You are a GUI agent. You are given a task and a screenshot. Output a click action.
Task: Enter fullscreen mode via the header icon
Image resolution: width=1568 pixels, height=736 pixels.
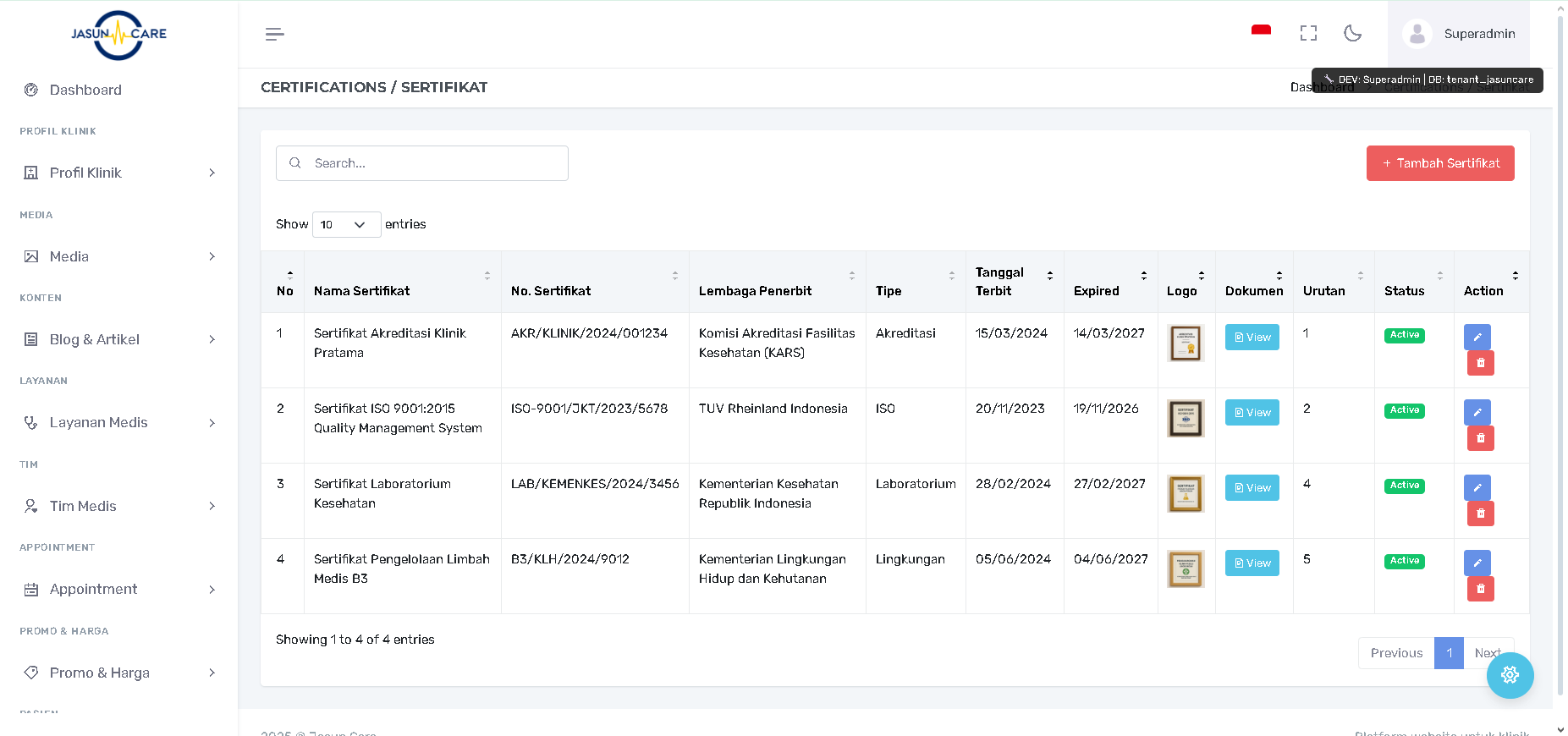[1308, 33]
